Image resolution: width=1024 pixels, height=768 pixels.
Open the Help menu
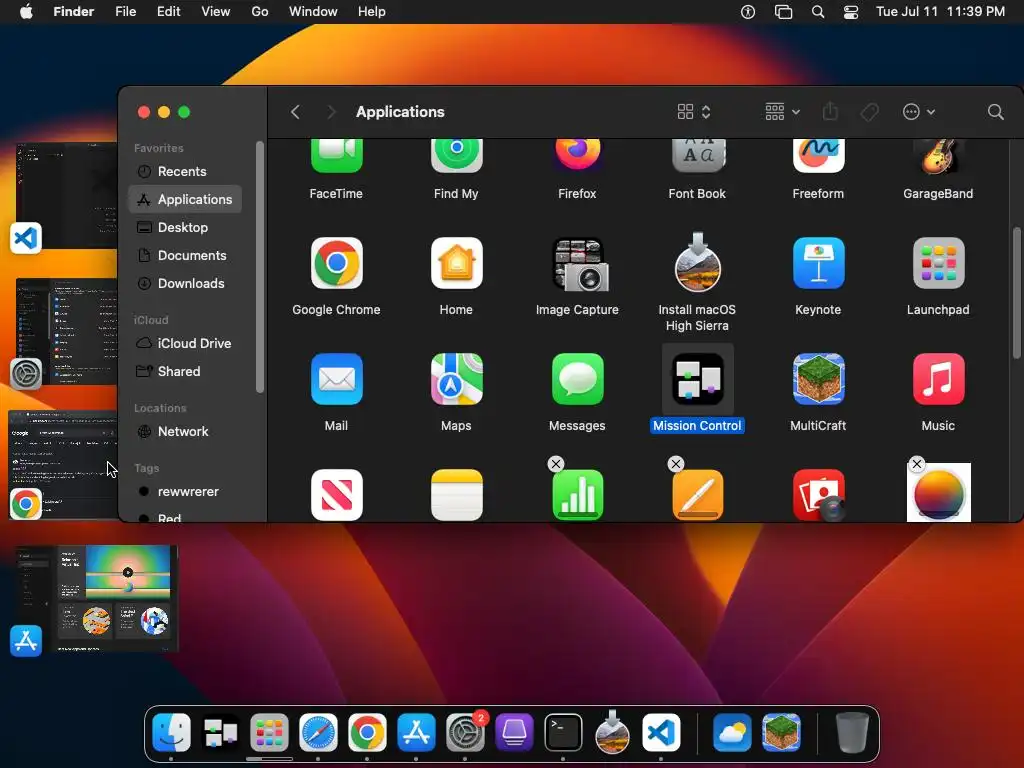pyautogui.click(x=372, y=12)
